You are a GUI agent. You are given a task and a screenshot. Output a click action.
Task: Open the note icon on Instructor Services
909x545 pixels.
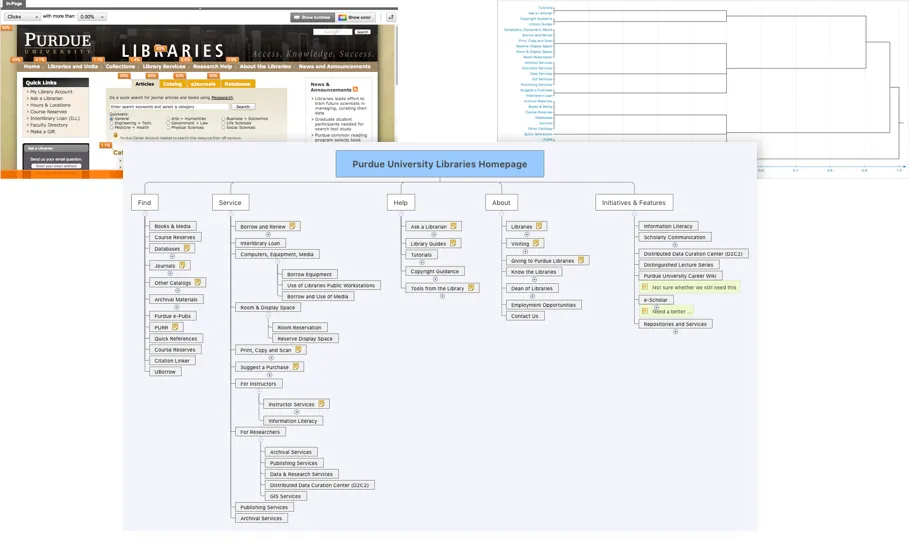[x=322, y=404]
